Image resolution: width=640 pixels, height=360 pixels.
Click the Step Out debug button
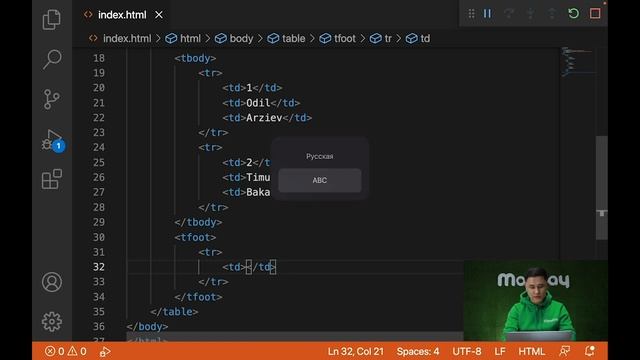pyautogui.click(x=552, y=13)
